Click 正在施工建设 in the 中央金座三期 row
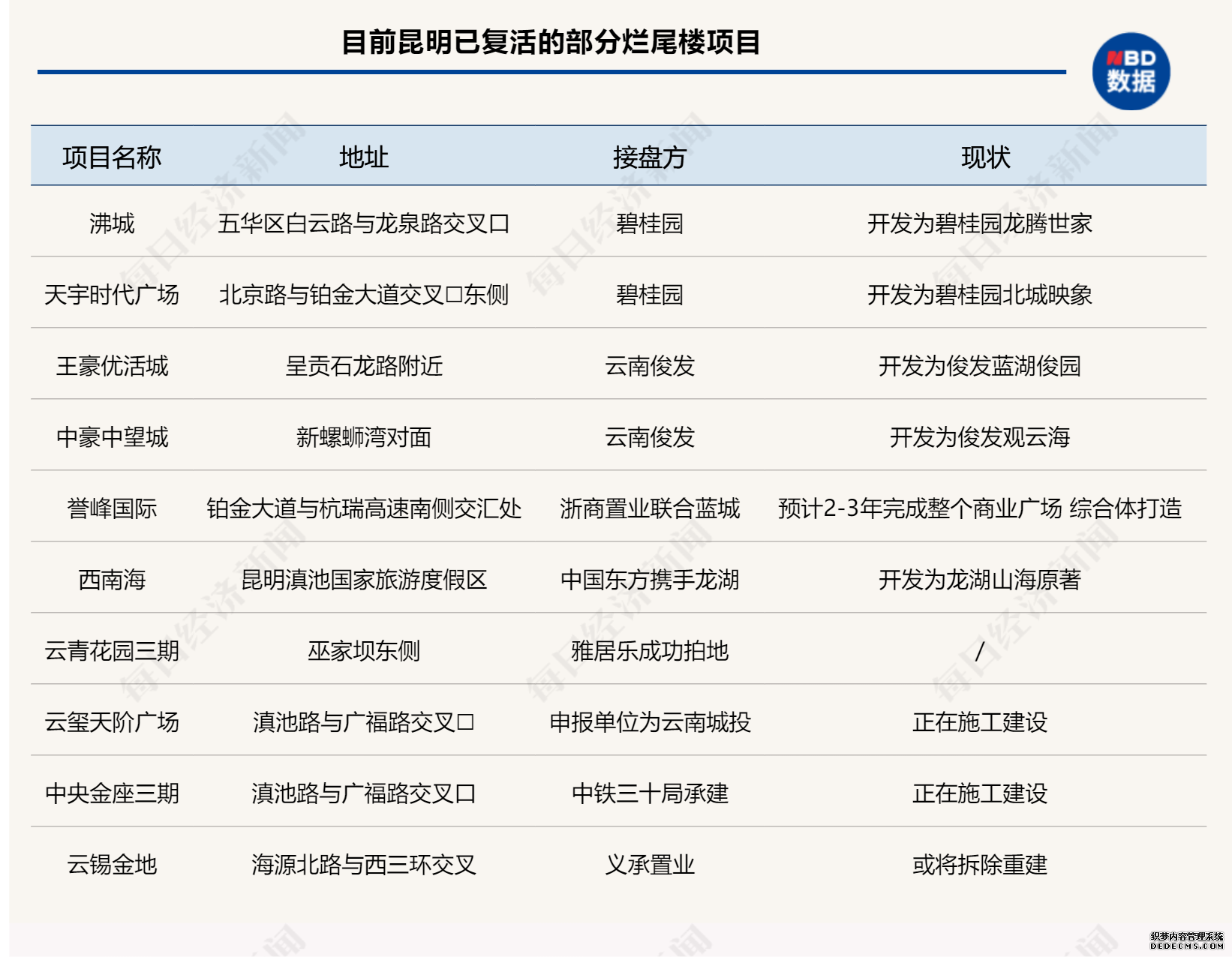 [980, 793]
